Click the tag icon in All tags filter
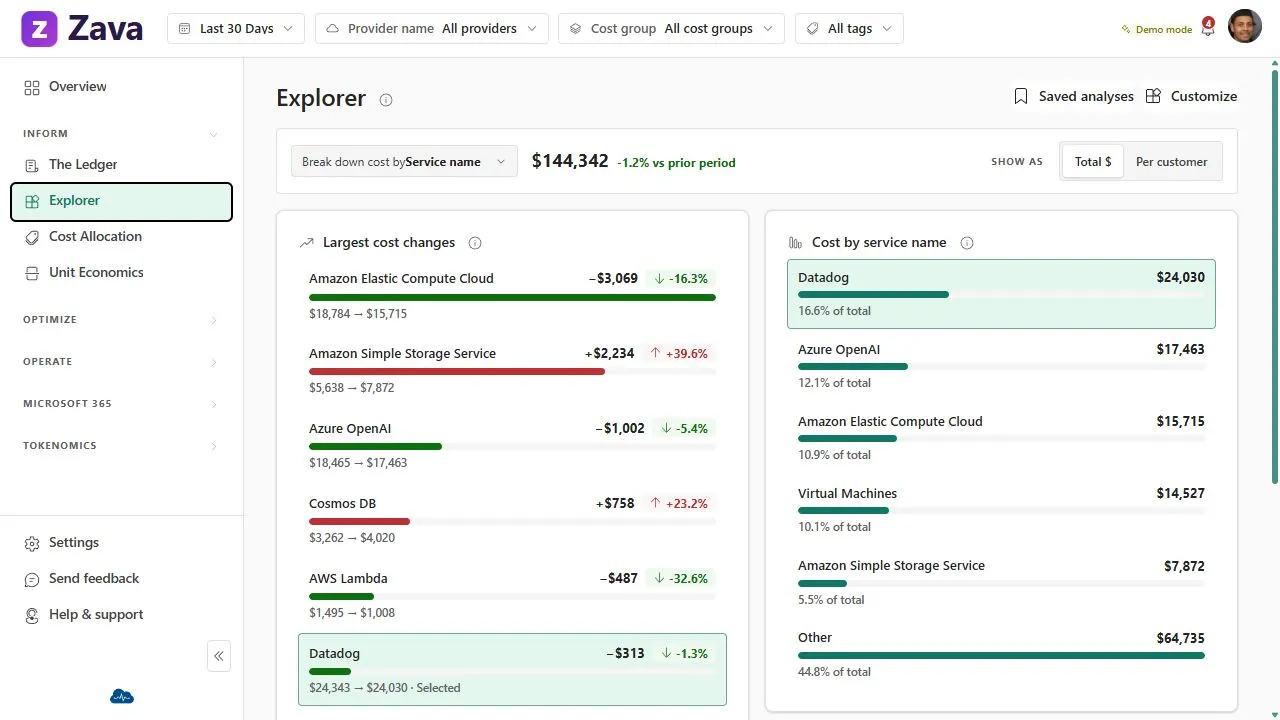This screenshot has height=720, width=1280. tap(812, 29)
